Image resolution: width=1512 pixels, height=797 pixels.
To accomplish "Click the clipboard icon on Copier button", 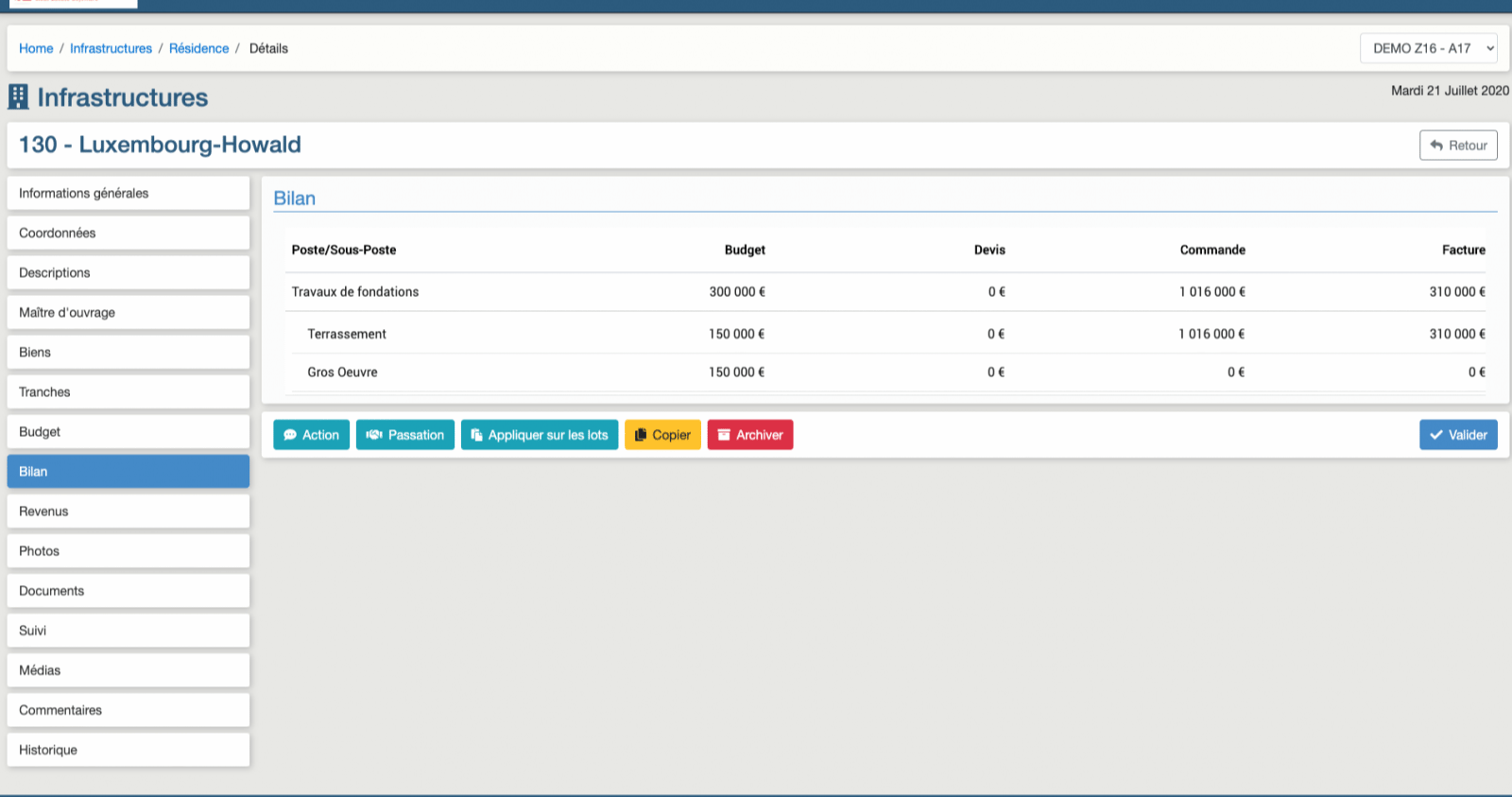I will pyautogui.click(x=641, y=435).
